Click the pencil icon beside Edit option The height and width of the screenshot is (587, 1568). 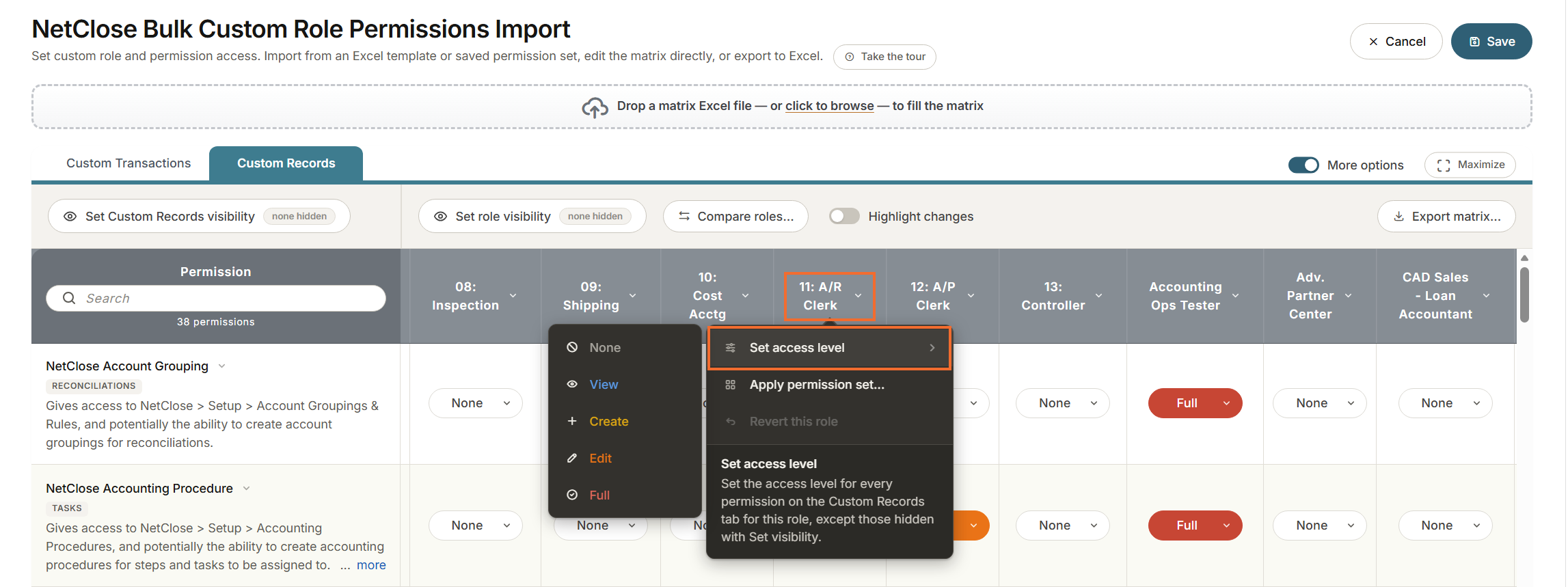[x=572, y=458]
